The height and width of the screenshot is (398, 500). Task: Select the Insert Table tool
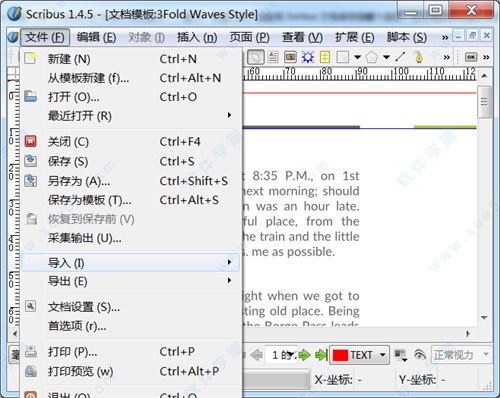[x=325, y=57]
